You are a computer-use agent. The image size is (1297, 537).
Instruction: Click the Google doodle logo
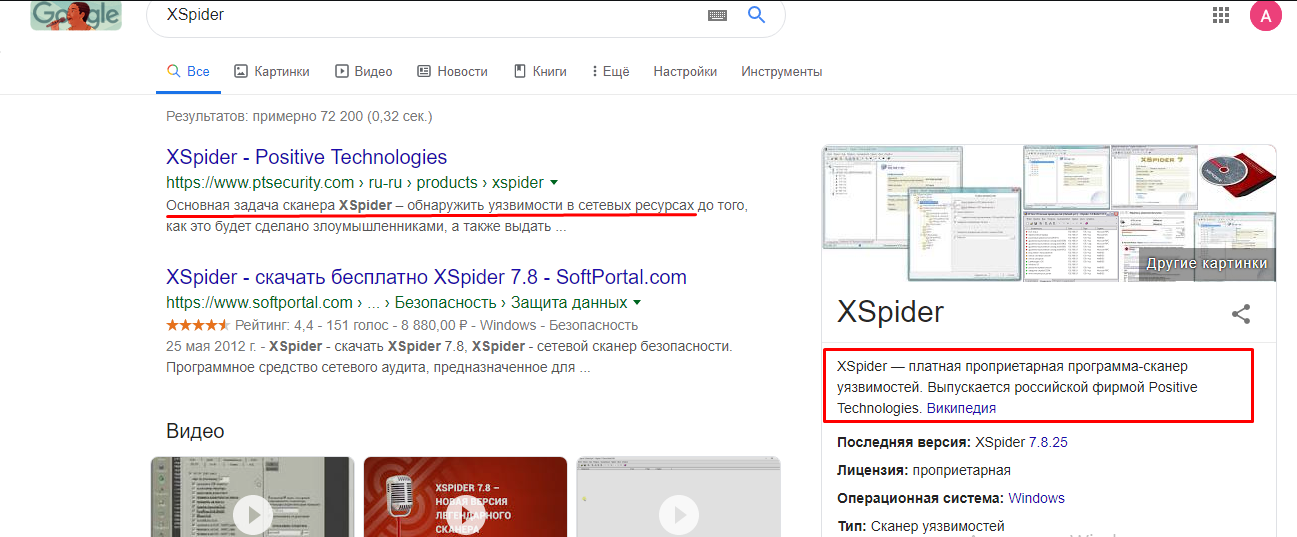76,15
